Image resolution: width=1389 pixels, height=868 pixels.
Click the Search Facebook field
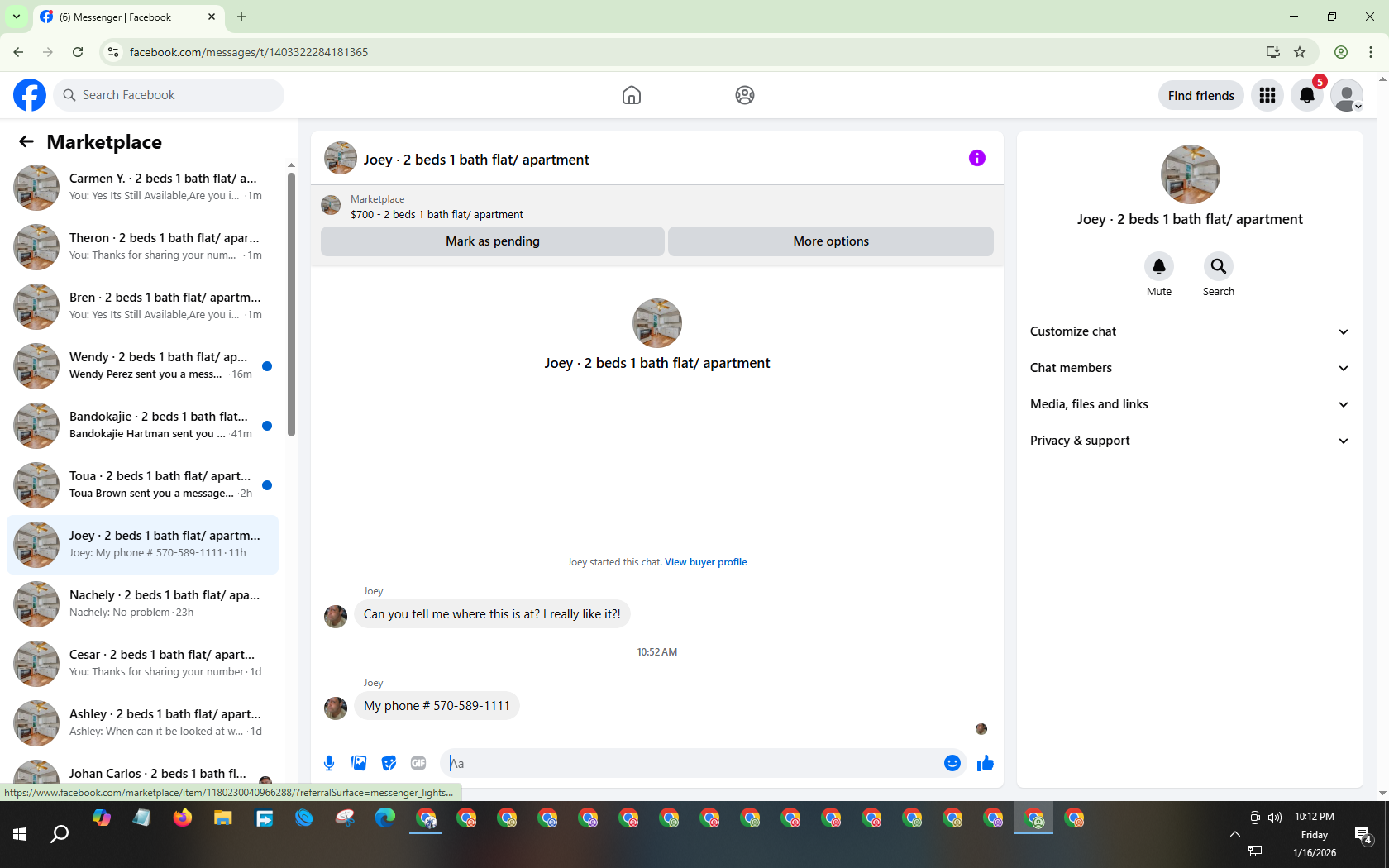coord(169,95)
